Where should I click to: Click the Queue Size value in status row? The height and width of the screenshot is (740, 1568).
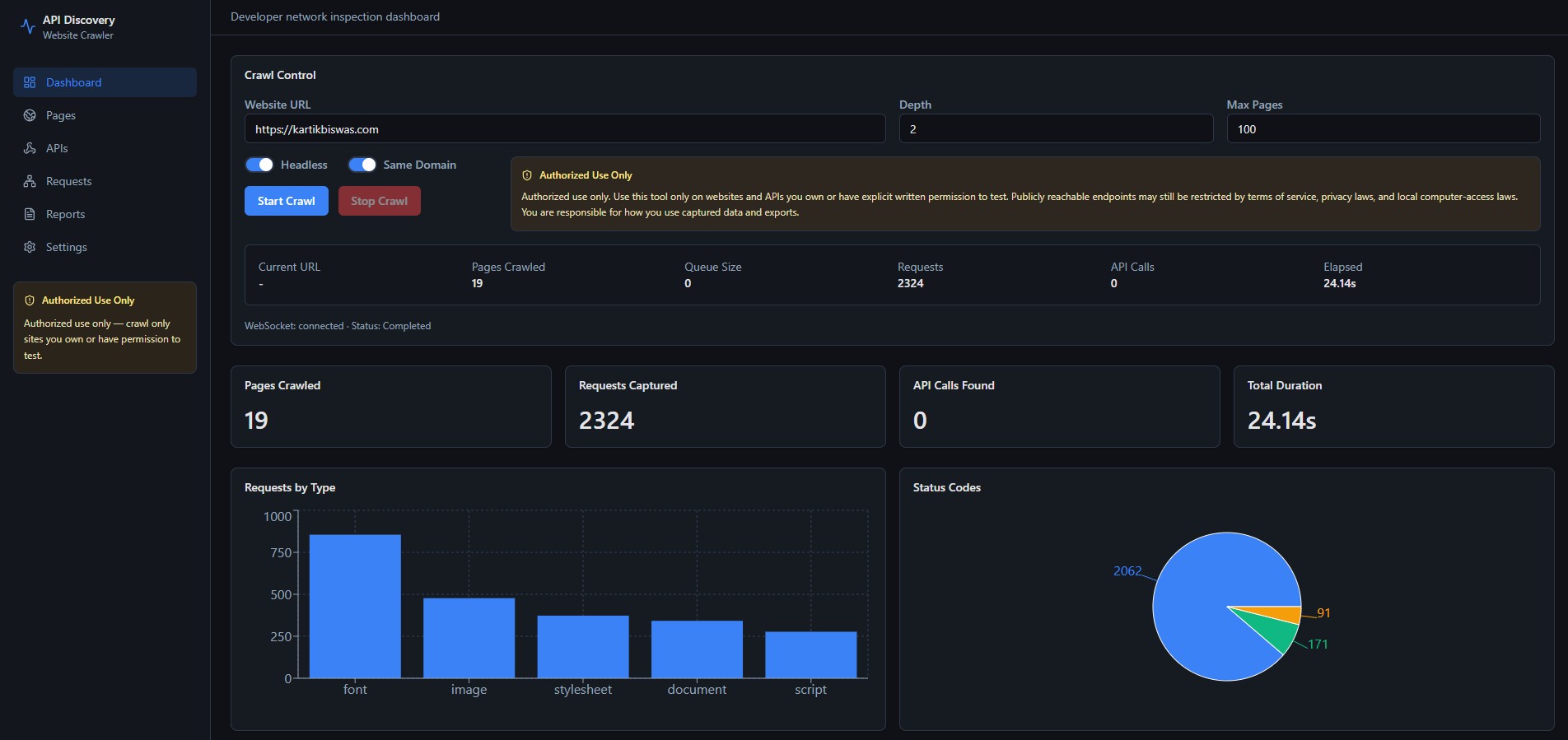(688, 283)
